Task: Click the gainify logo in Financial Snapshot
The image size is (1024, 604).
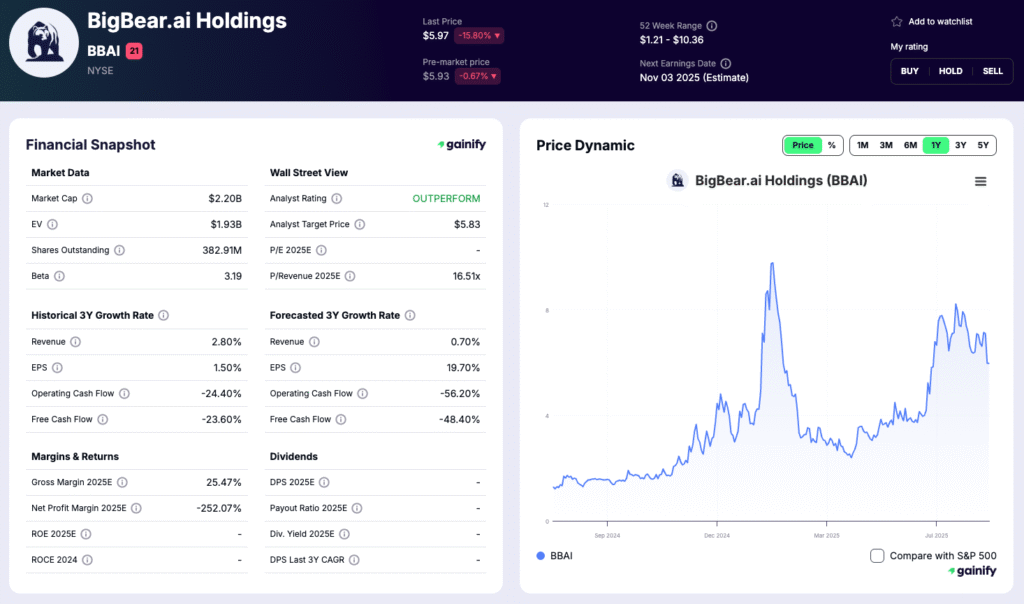Action: [x=462, y=144]
